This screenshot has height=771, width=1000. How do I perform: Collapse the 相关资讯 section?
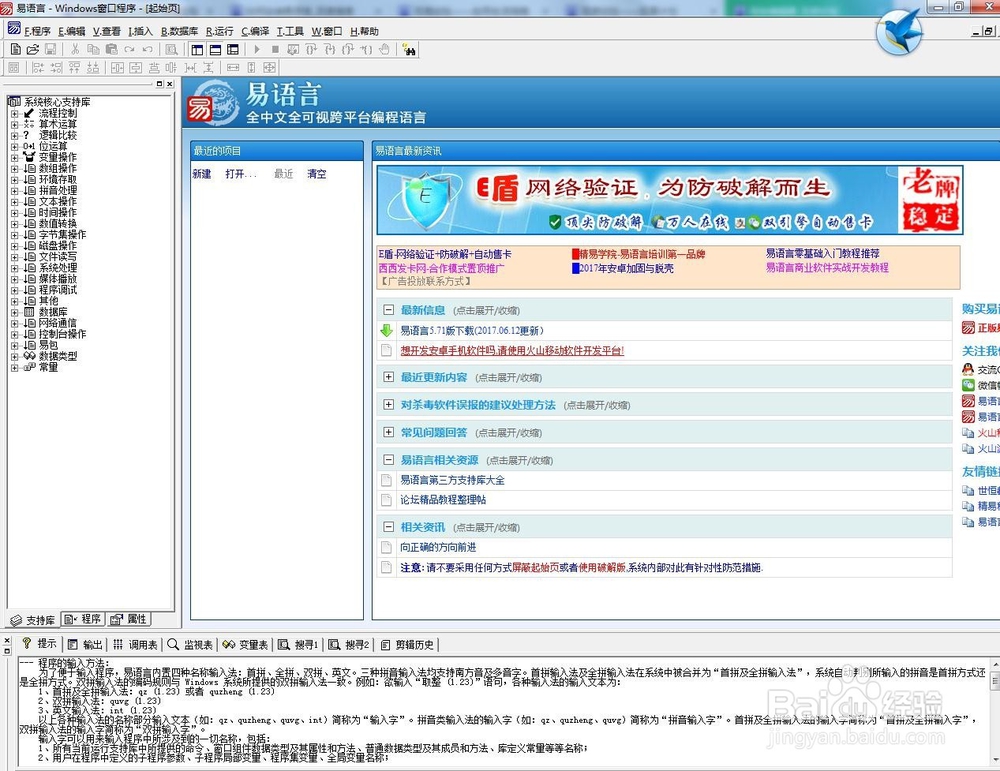tap(388, 527)
